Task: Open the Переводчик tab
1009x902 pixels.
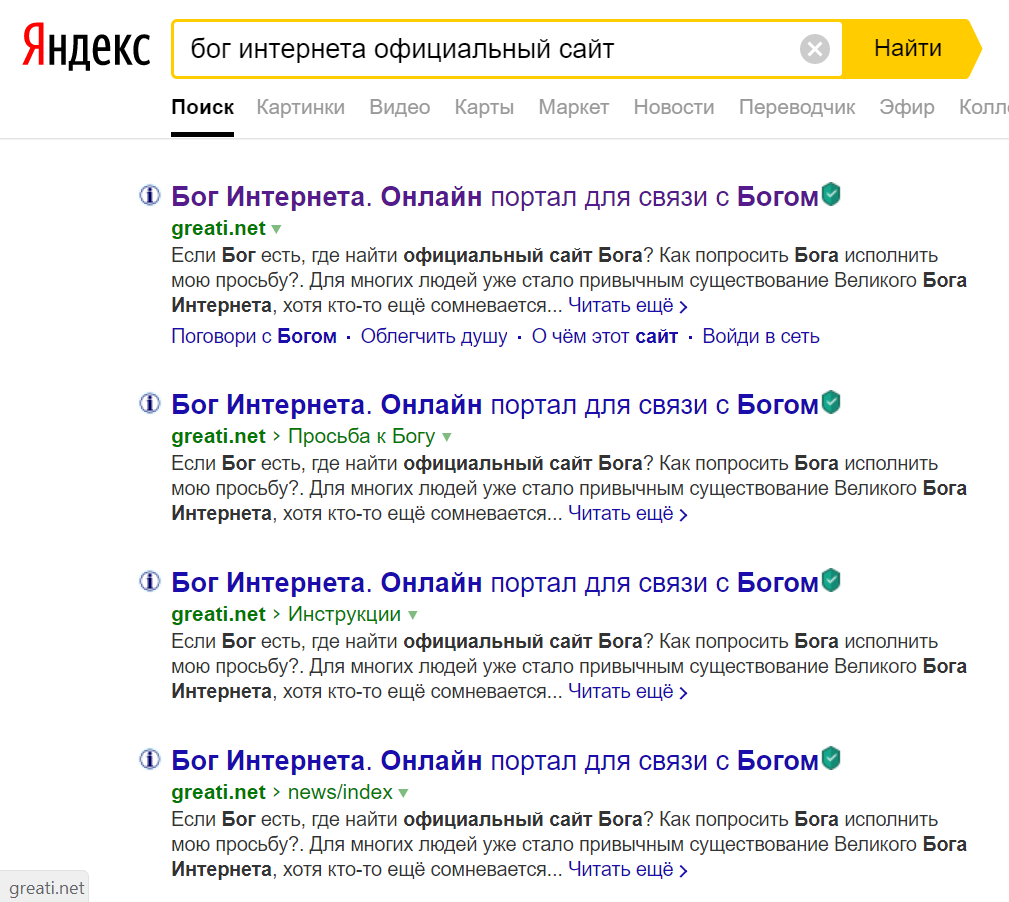Action: pyautogui.click(x=797, y=107)
